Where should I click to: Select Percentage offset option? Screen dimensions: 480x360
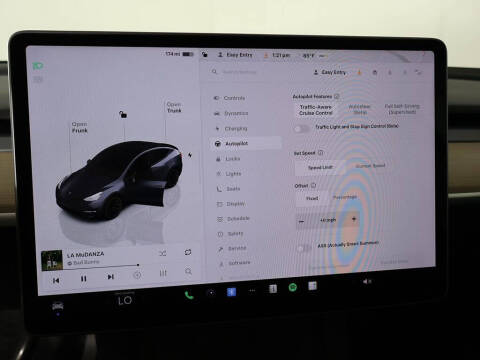pos(345,197)
